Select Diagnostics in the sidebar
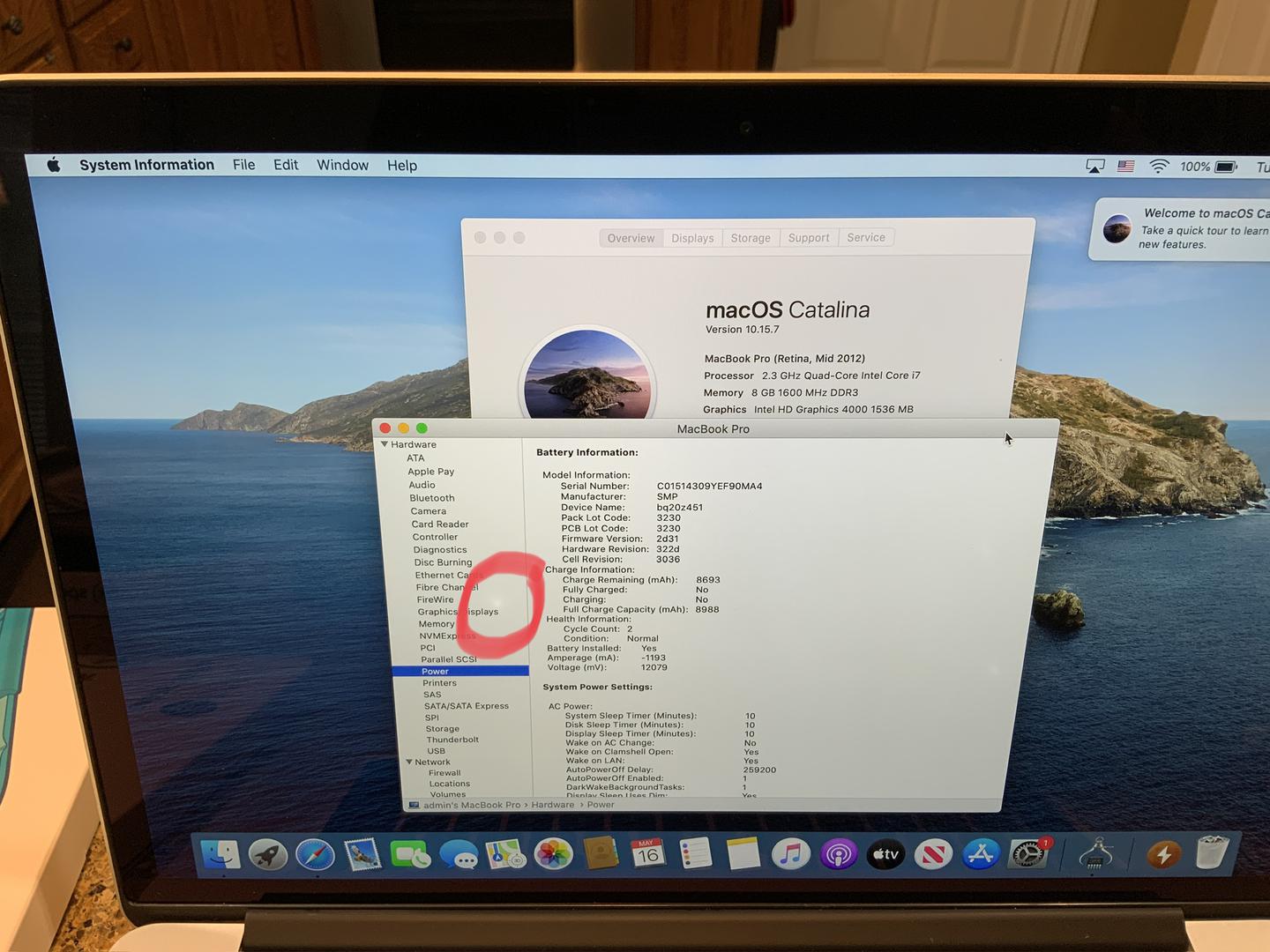Screen dimensions: 1270x952 440,550
